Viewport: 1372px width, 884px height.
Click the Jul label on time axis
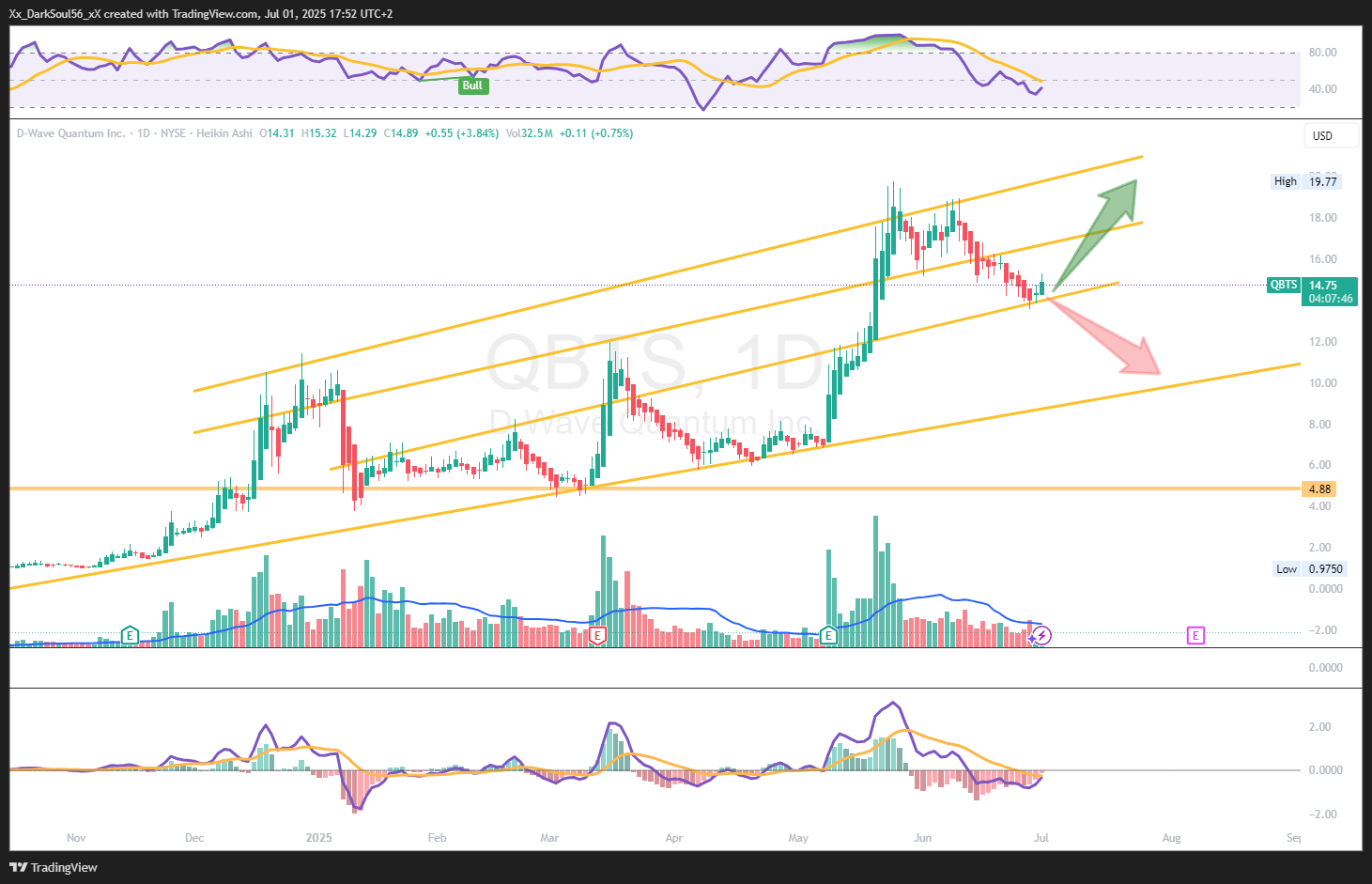pyautogui.click(x=1041, y=838)
